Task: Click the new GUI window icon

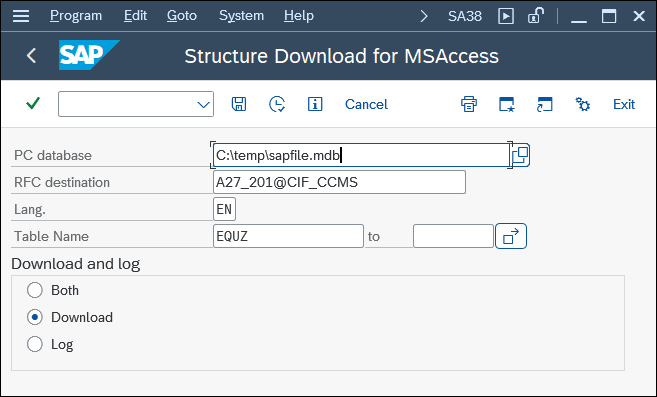Action: click(507, 104)
